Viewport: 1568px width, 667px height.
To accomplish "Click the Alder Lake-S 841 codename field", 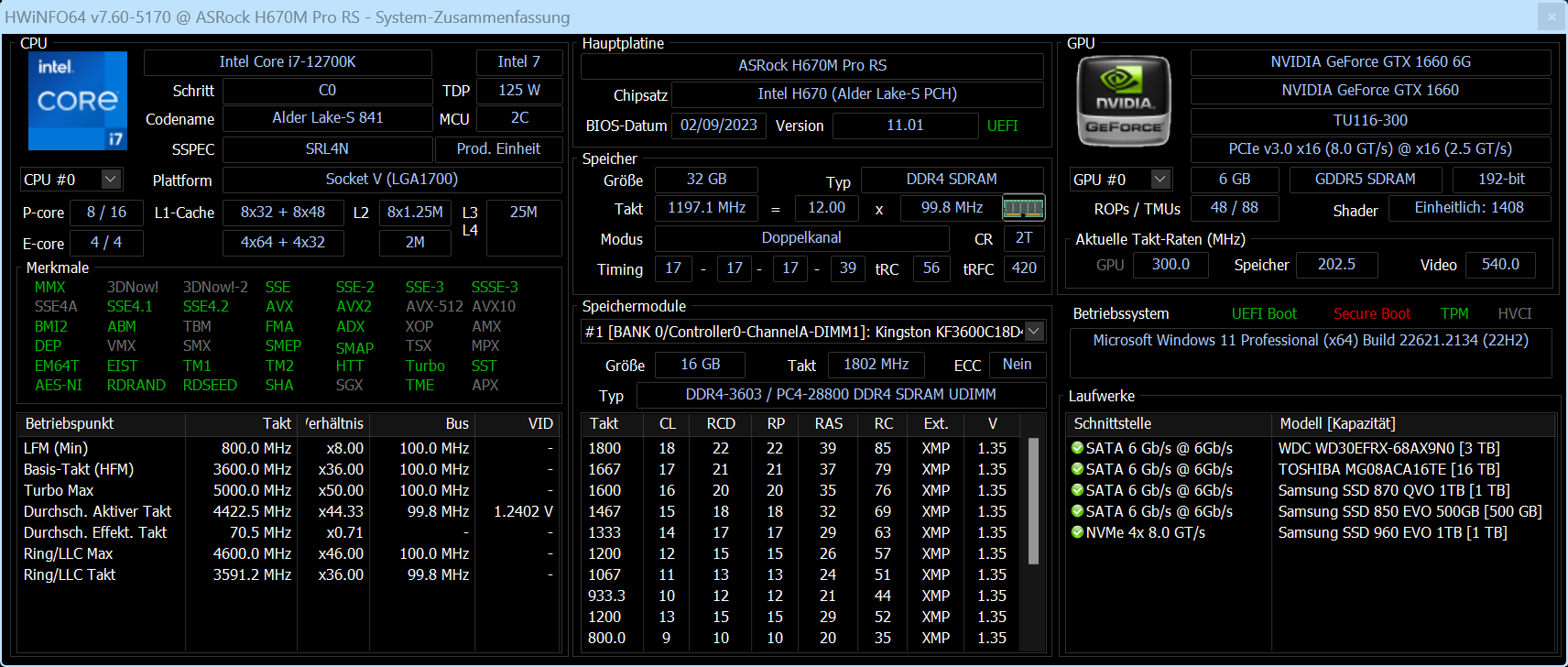I will pyautogui.click(x=328, y=118).
